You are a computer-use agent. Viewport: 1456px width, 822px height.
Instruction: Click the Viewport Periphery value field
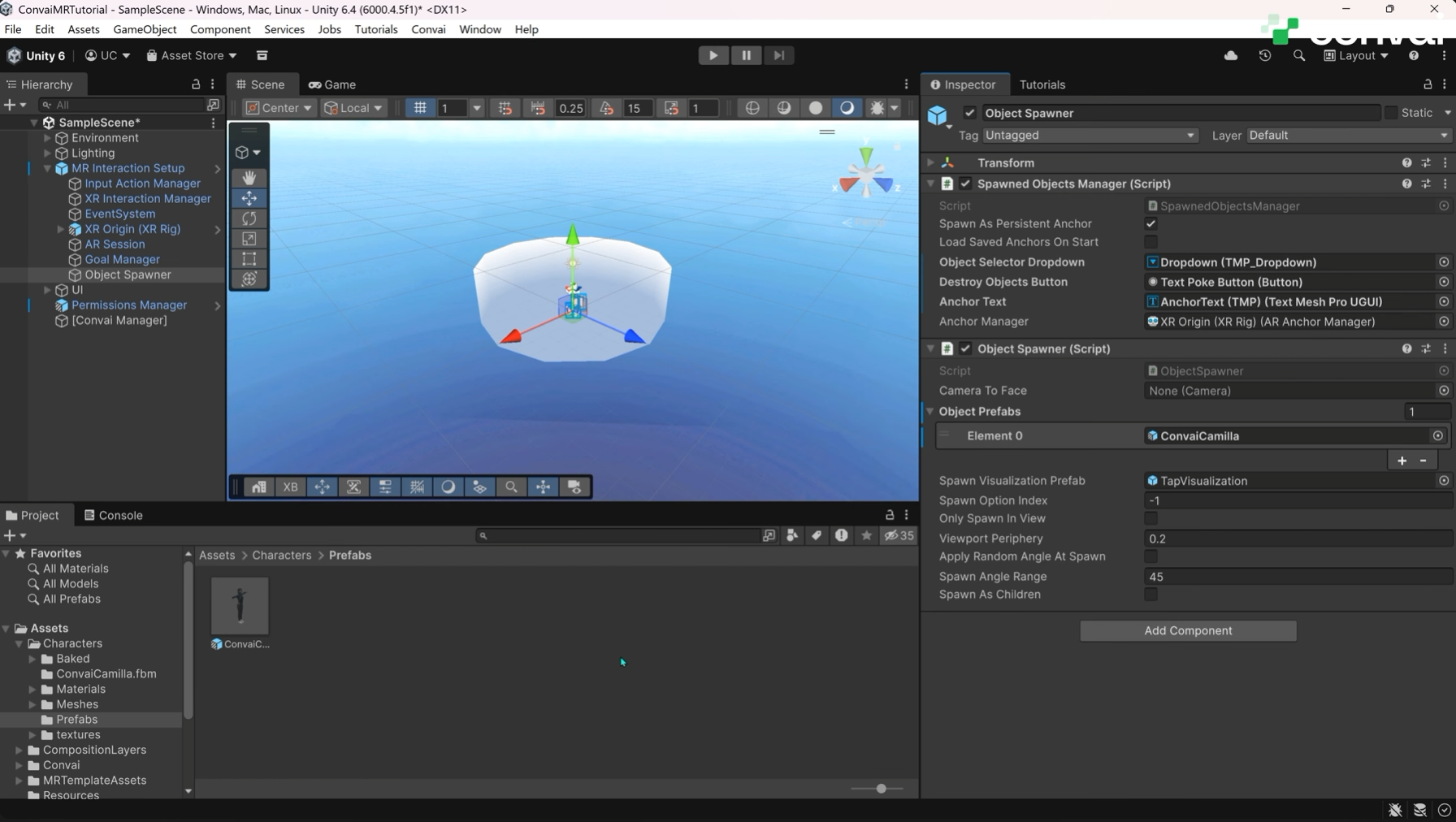coord(1298,539)
